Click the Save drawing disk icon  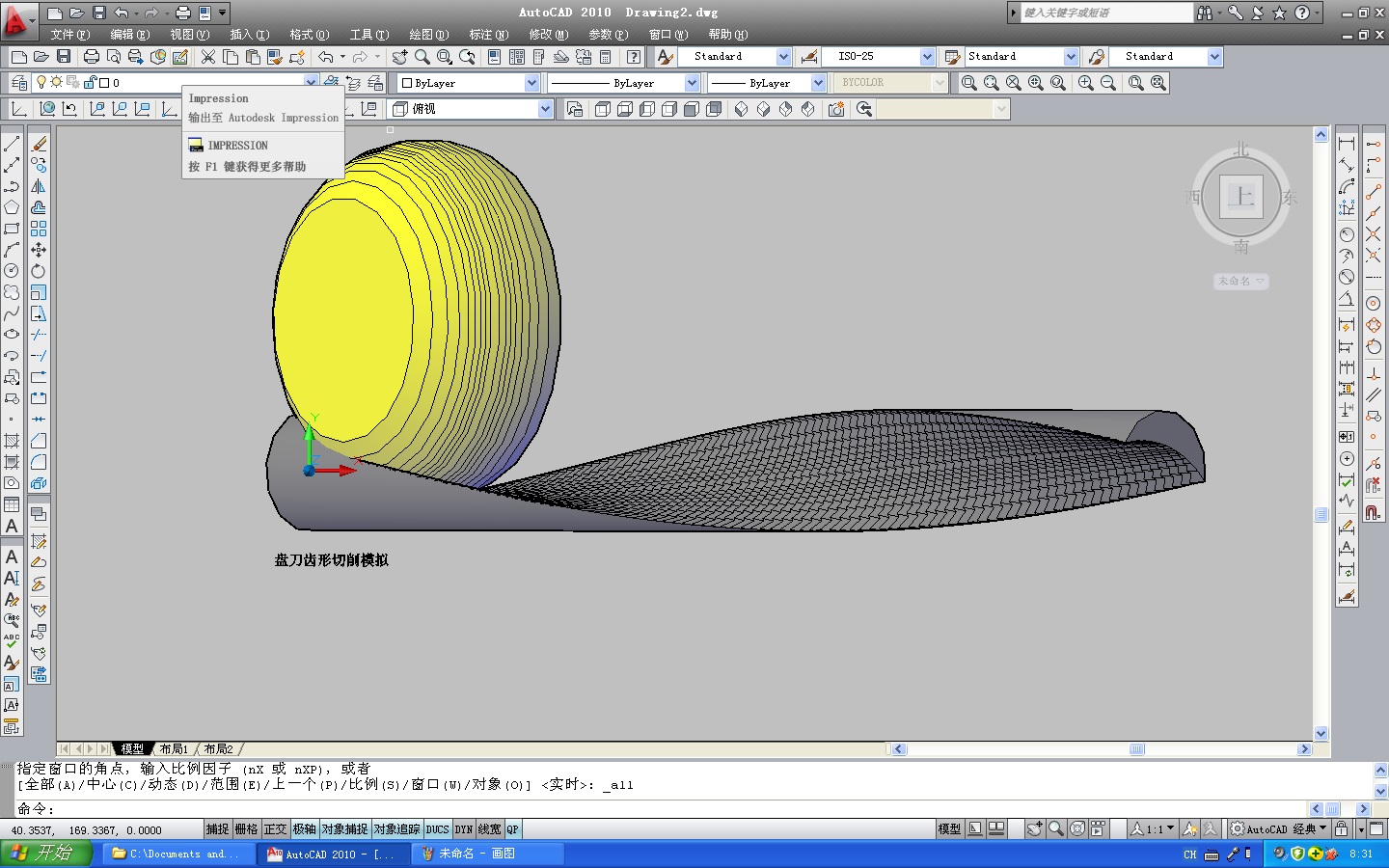64,57
